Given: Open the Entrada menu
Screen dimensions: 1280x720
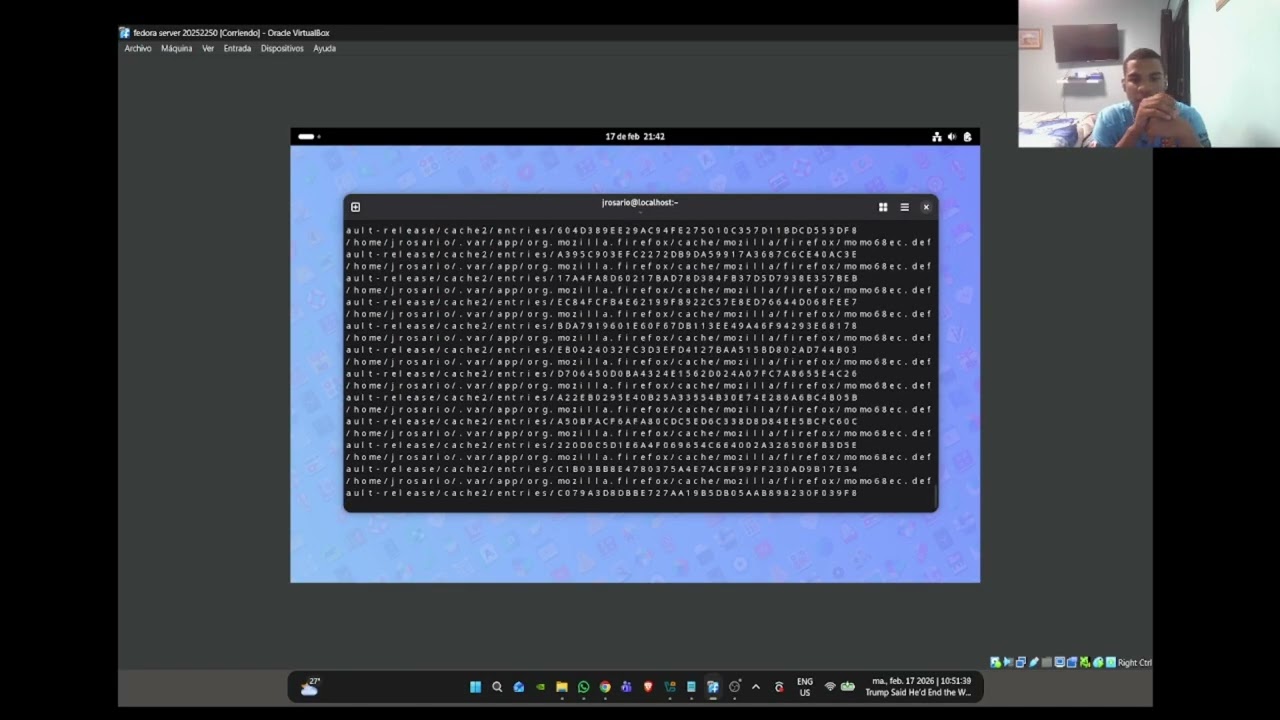Looking at the screenshot, I should [x=237, y=48].
